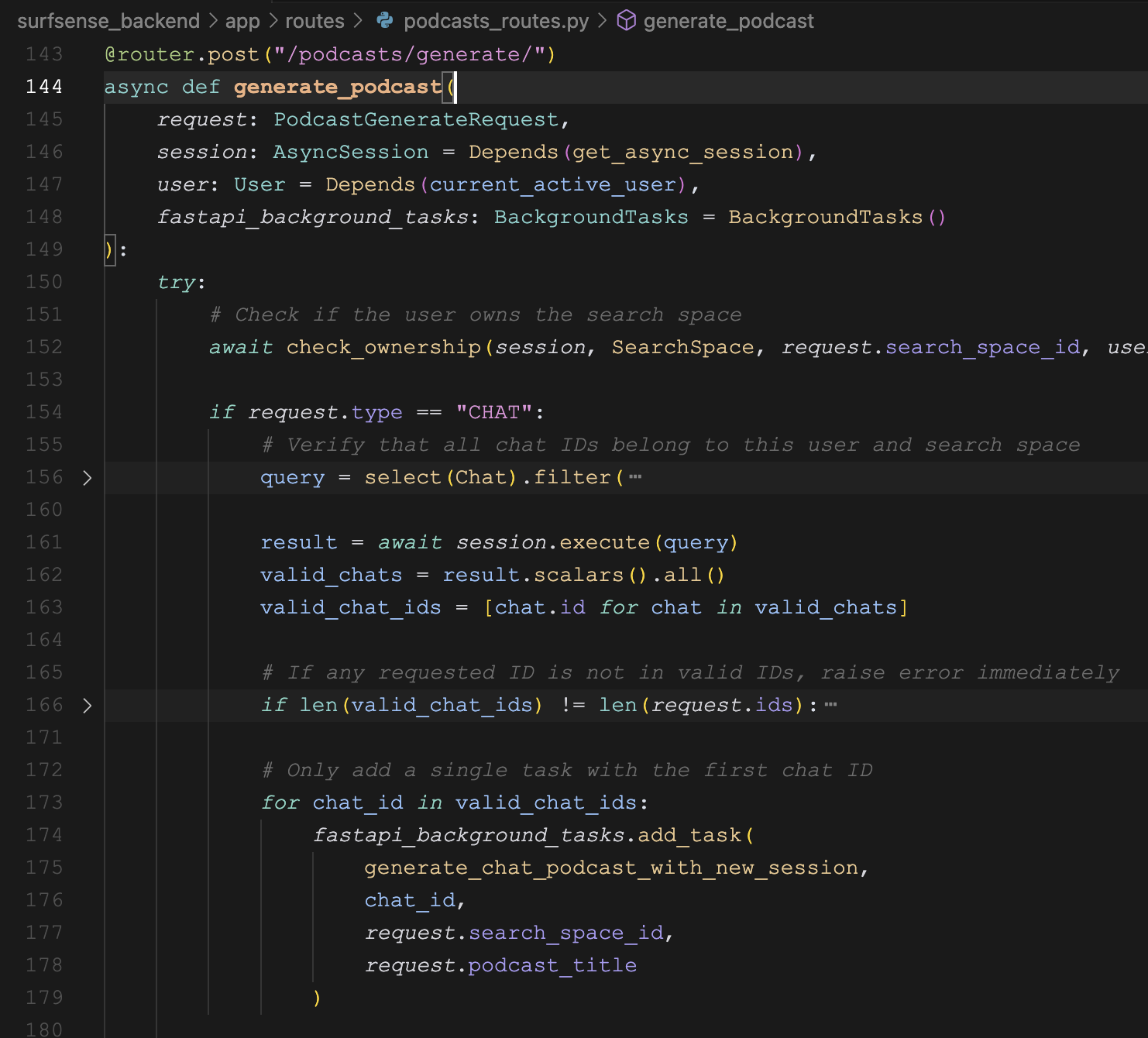
Task: Click the fold ellipsis after len(request.ids):
Action: click(x=831, y=705)
